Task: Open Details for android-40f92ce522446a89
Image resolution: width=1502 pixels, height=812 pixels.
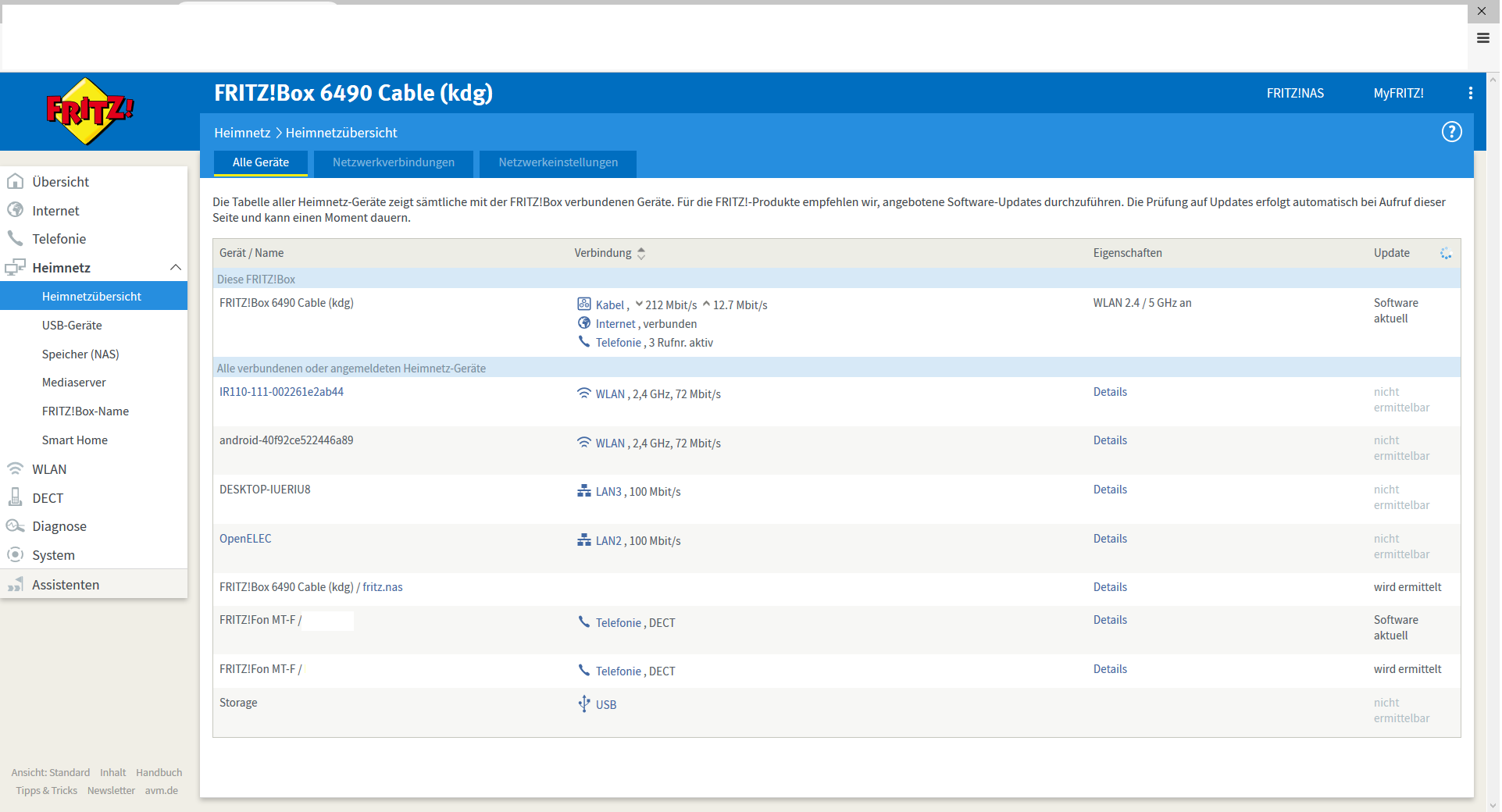Action: pos(1109,440)
